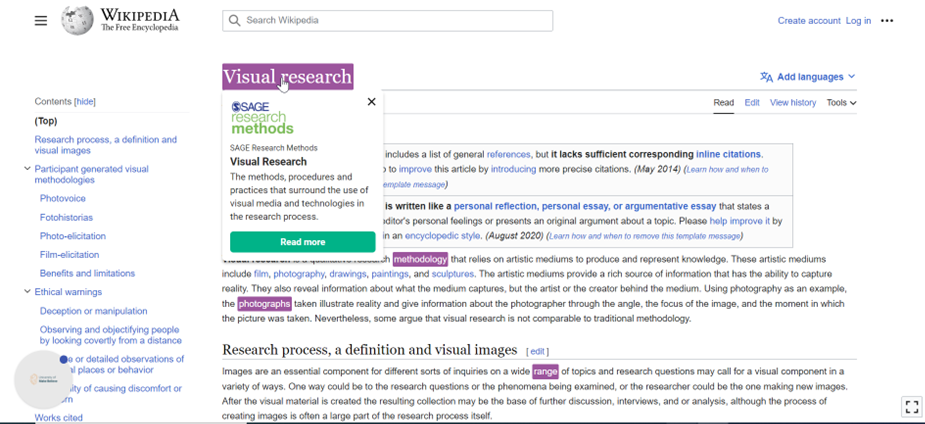925x424 pixels.
Task: Click the Add languages translate icon
Action: point(766,77)
